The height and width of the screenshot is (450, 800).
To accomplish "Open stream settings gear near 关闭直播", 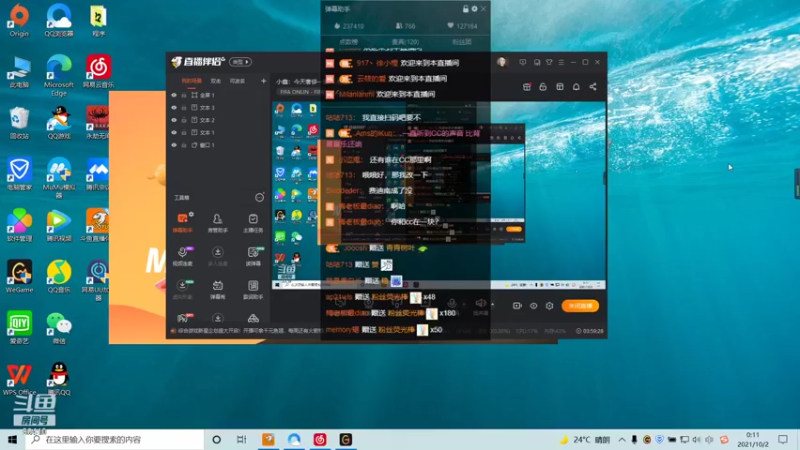I will pos(549,306).
